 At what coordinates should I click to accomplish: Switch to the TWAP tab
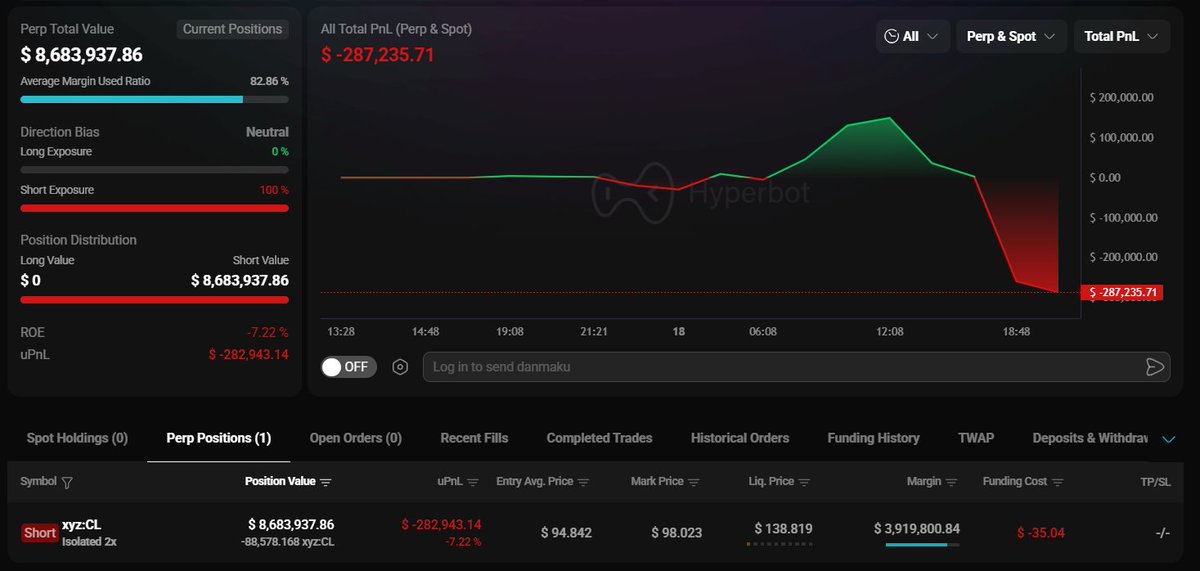tap(976, 438)
